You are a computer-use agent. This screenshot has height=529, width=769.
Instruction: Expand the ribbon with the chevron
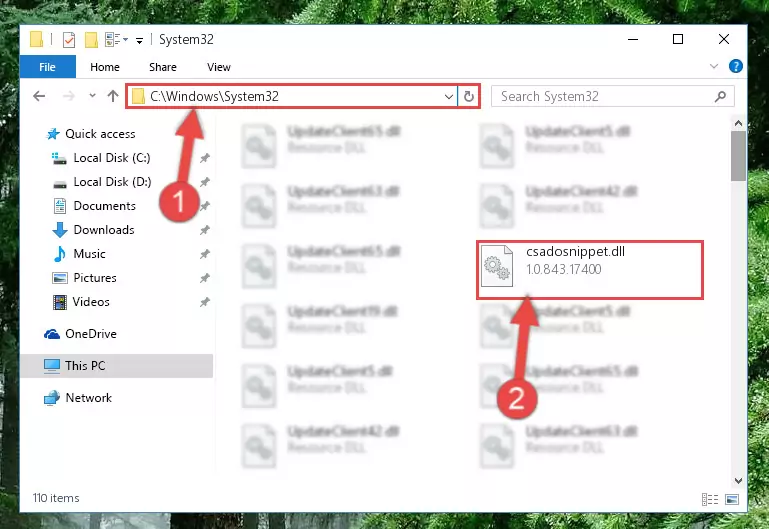coord(714,66)
